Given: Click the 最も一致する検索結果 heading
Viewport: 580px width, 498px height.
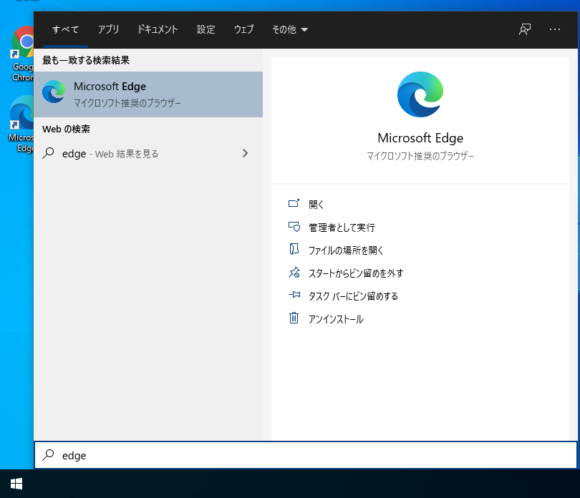Looking at the screenshot, I should click(86, 60).
